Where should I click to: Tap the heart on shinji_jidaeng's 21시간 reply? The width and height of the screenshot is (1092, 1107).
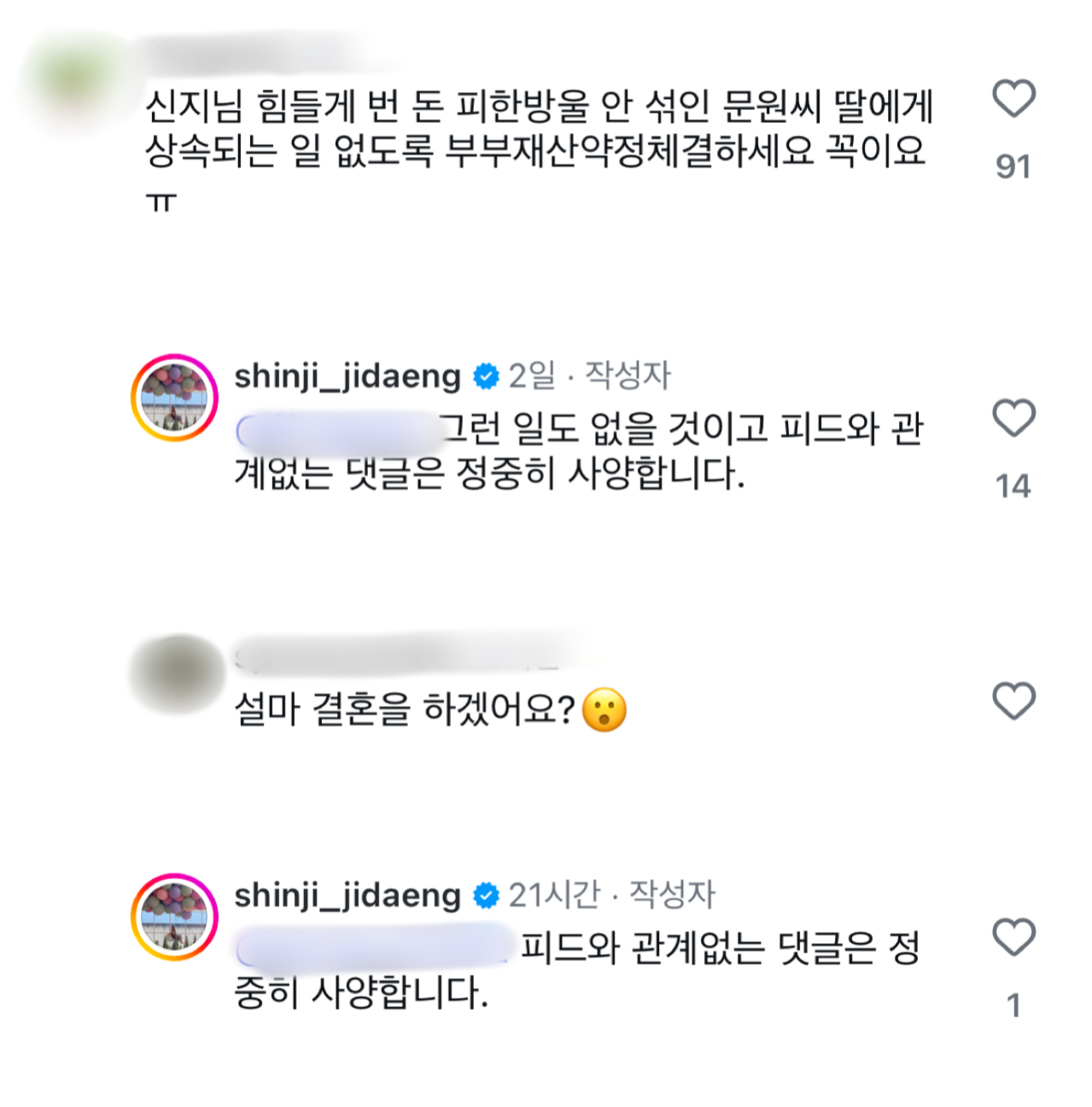pos(1013,937)
